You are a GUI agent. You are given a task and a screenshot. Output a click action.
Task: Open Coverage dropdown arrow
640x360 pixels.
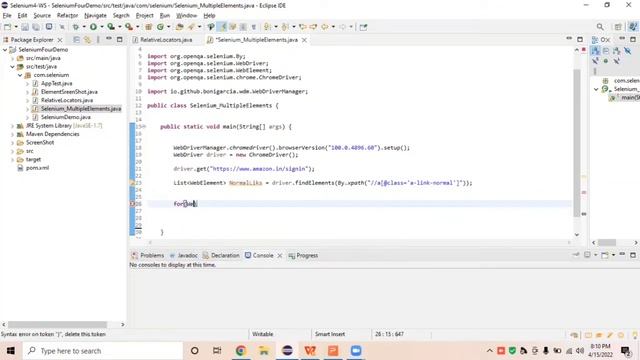[120, 27]
